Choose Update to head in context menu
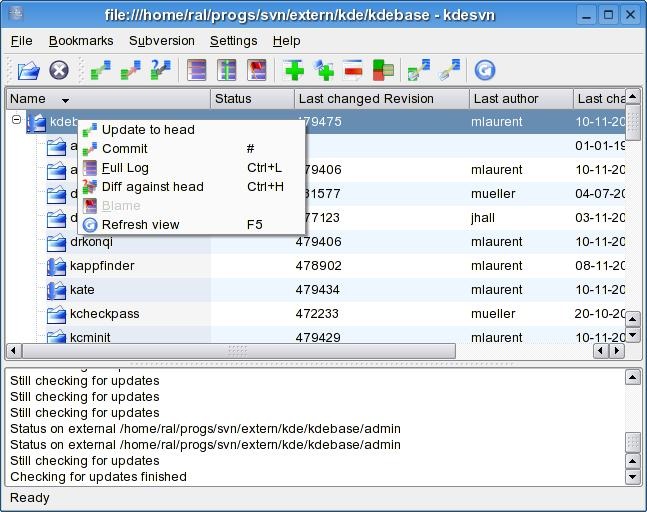The image size is (647, 512). click(191, 130)
